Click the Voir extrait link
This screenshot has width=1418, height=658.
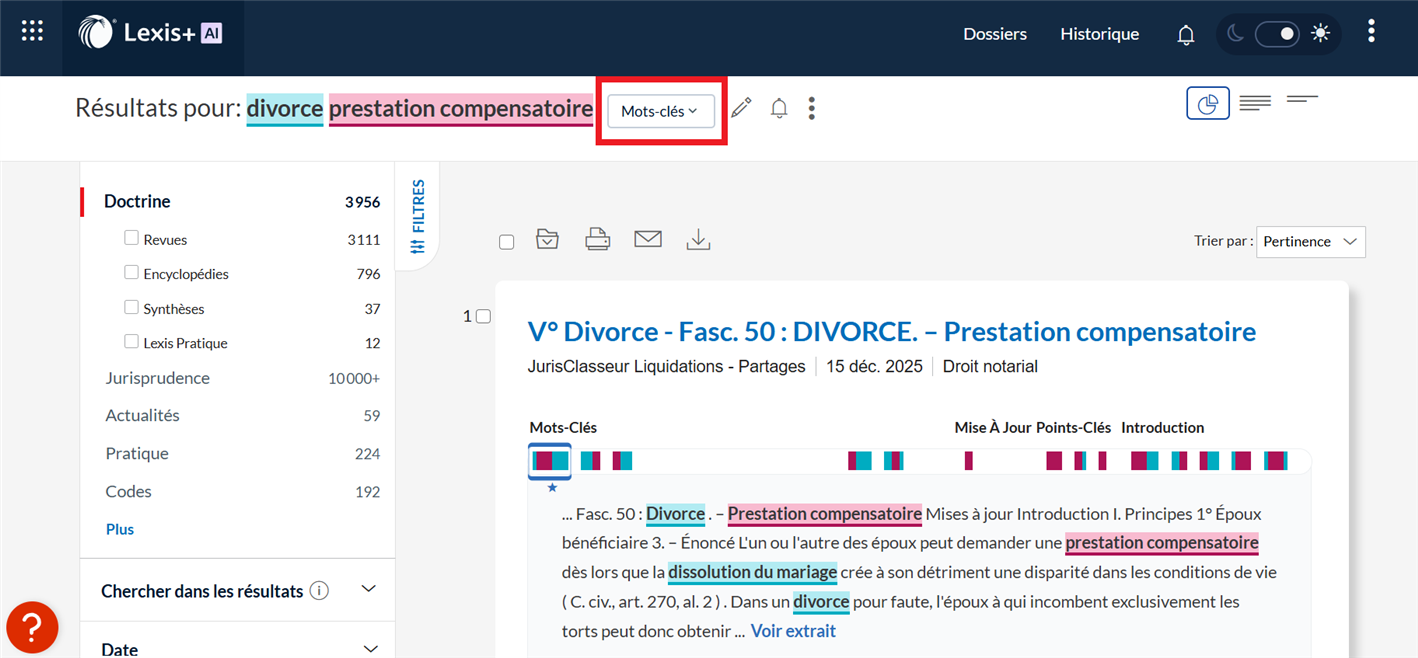793,631
